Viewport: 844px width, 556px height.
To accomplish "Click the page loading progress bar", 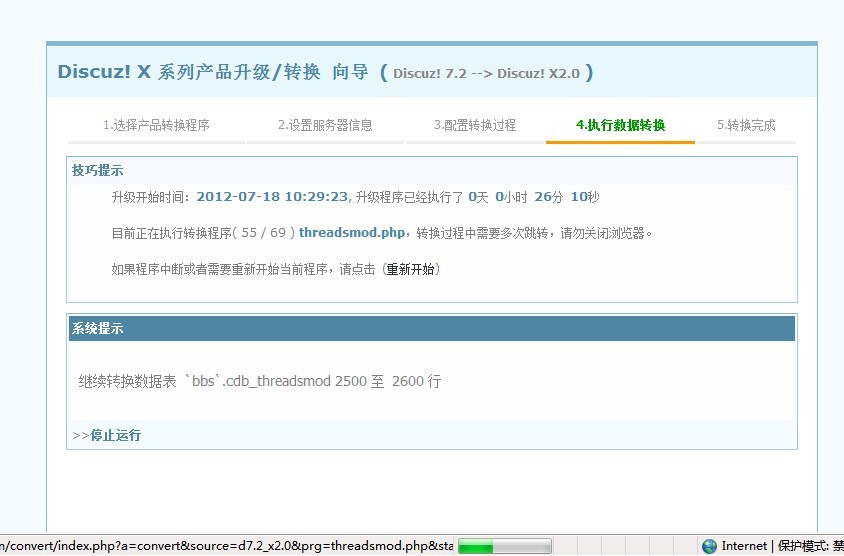I will point(504,546).
